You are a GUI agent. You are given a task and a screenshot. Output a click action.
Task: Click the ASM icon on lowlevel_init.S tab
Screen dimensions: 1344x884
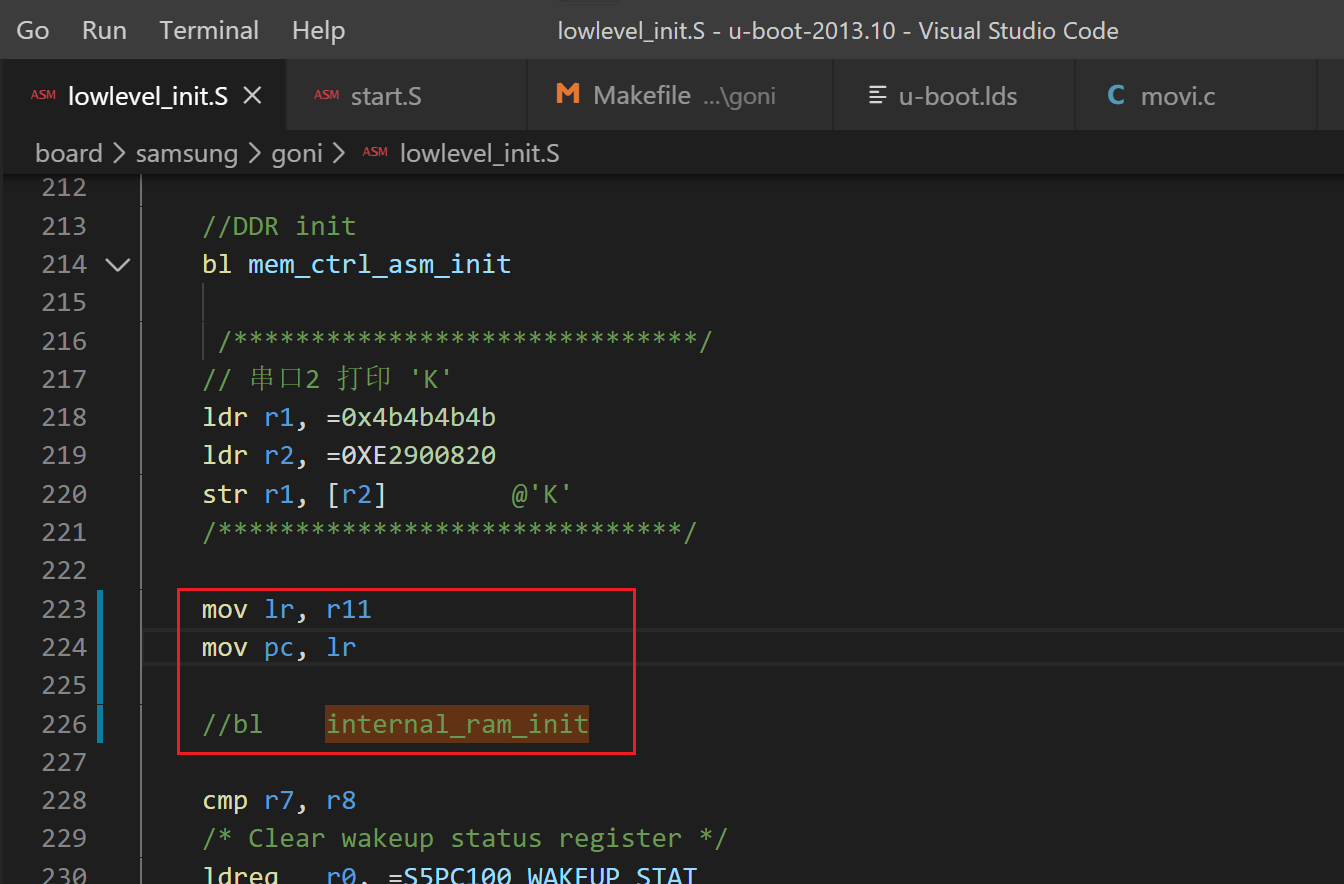click(x=43, y=96)
